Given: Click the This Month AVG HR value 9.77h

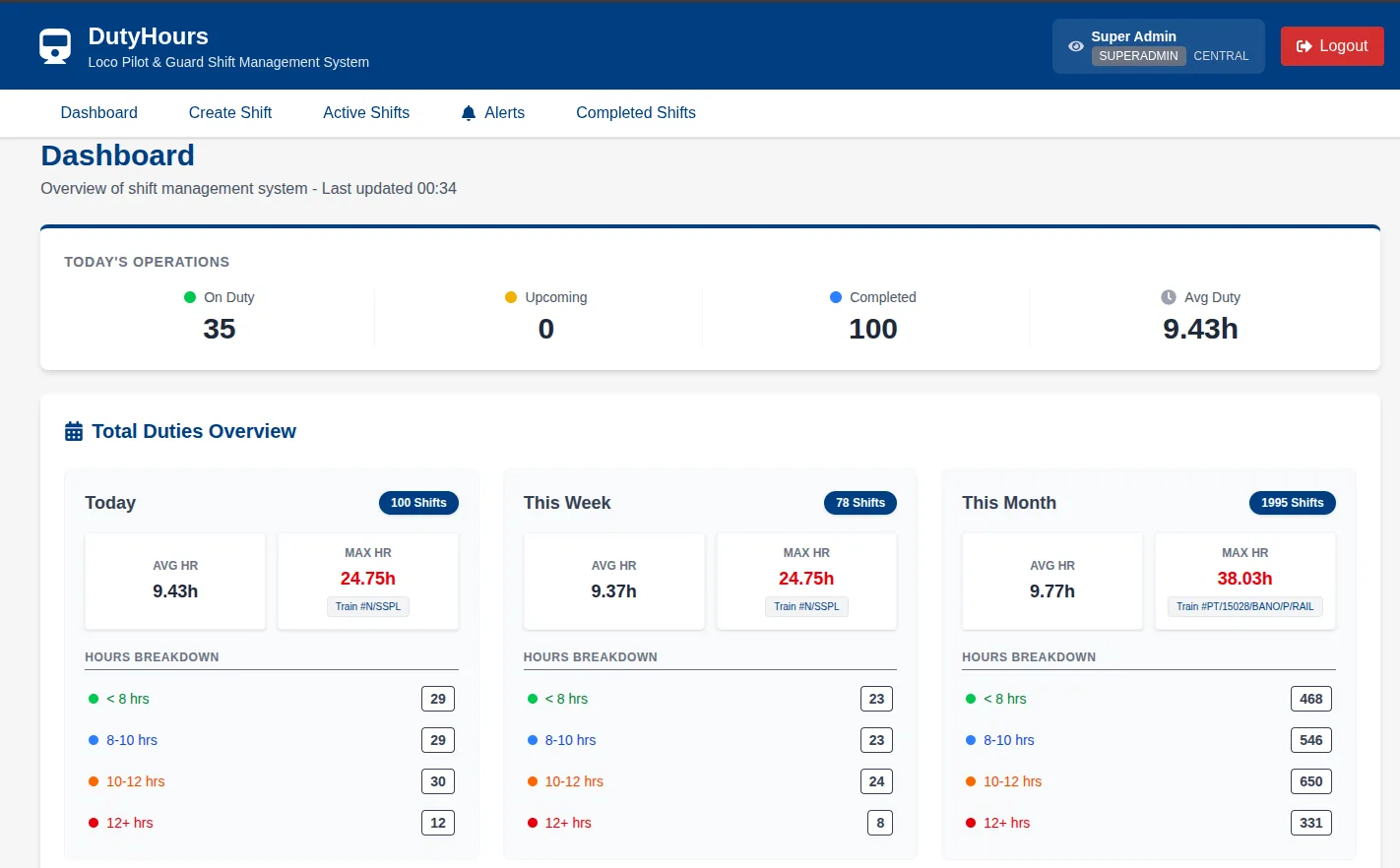Looking at the screenshot, I should pyautogui.click(x=1052, y=591).
